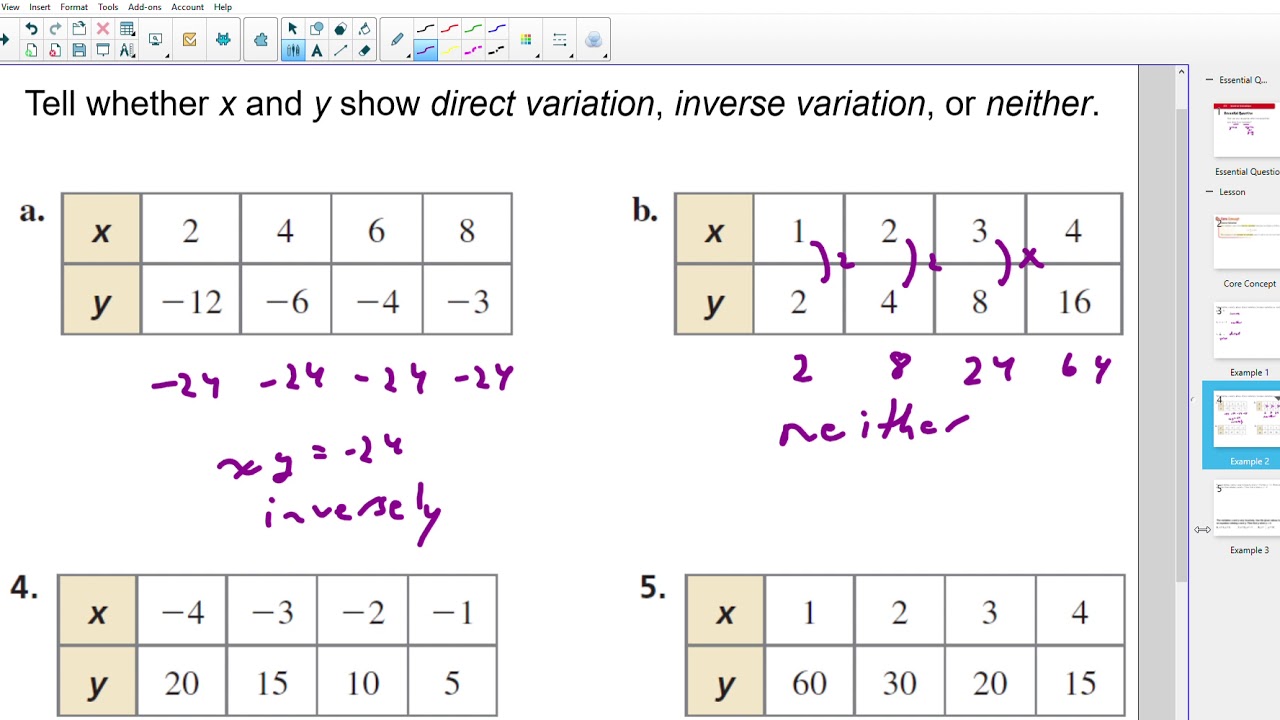Click the page scroll-up arrow
The height and width of the screenshot is (720, 1280).
pos(1182,72)
